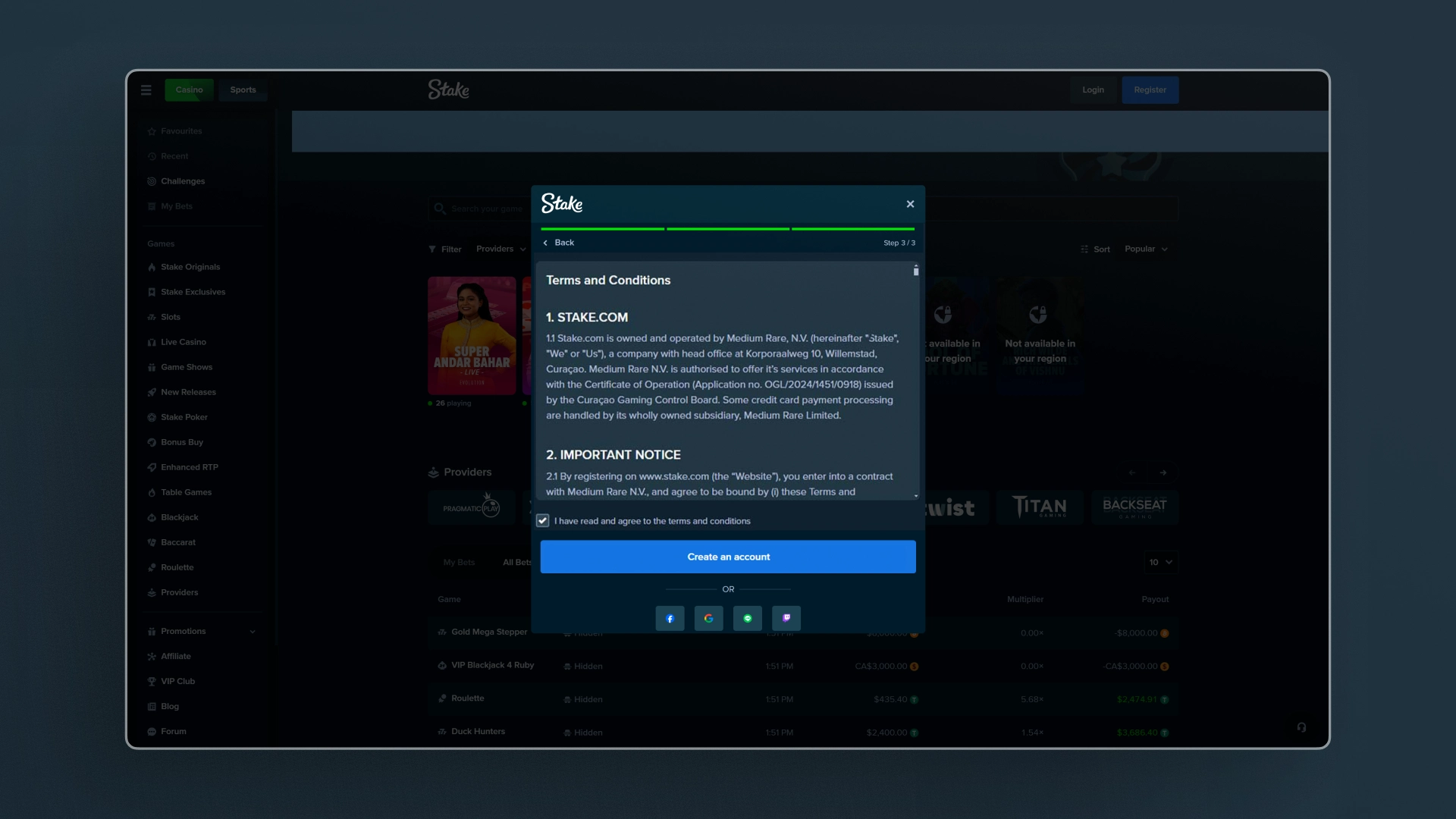
Task: Open Gold Mega Stepper in bets table
Action: (x=489, y=632)
